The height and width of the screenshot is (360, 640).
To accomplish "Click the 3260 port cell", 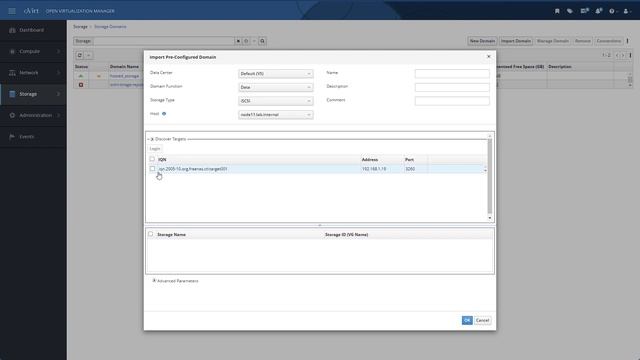I will (410, 169).
